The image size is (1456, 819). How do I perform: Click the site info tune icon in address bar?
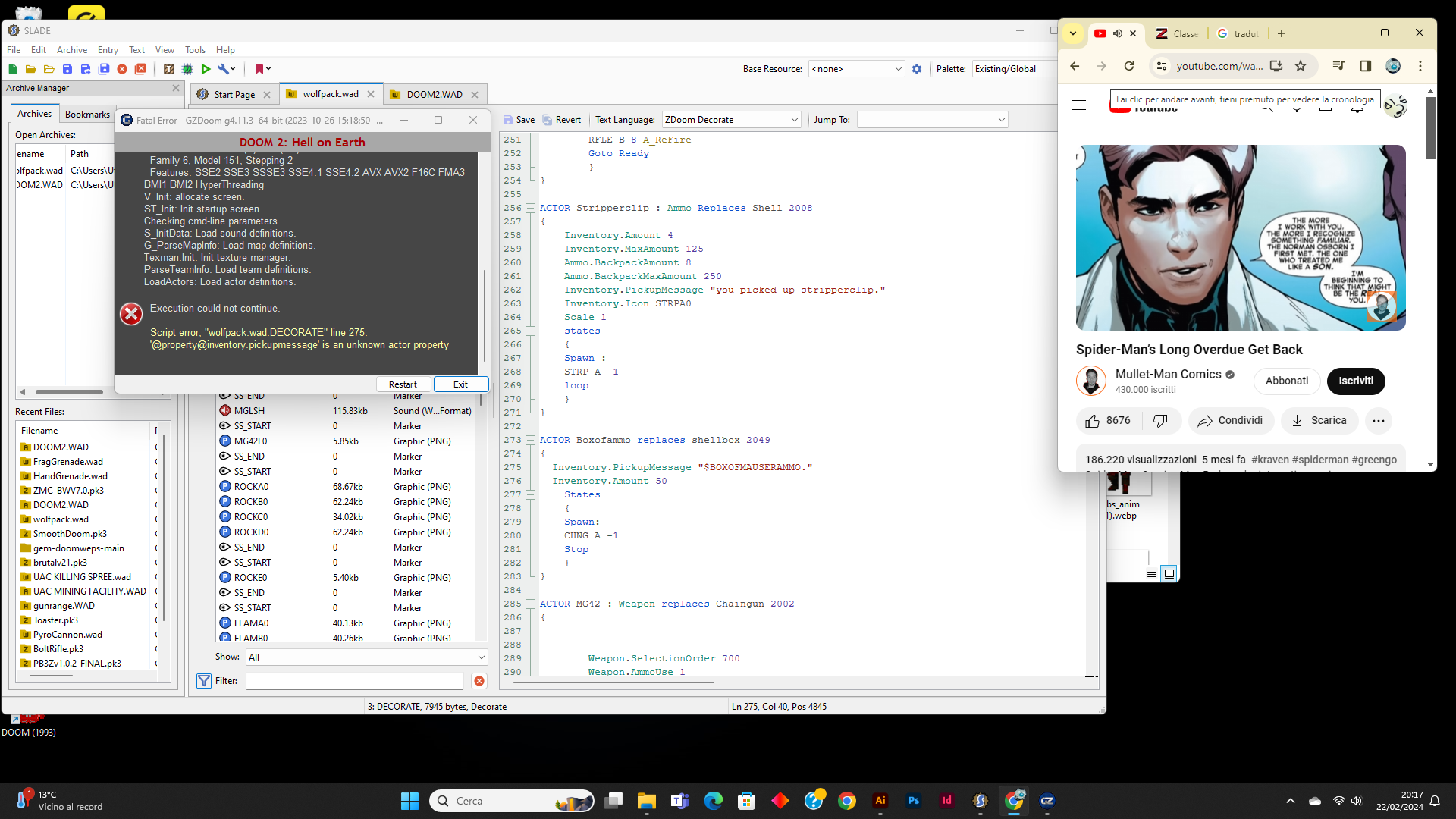[1162, 66]
